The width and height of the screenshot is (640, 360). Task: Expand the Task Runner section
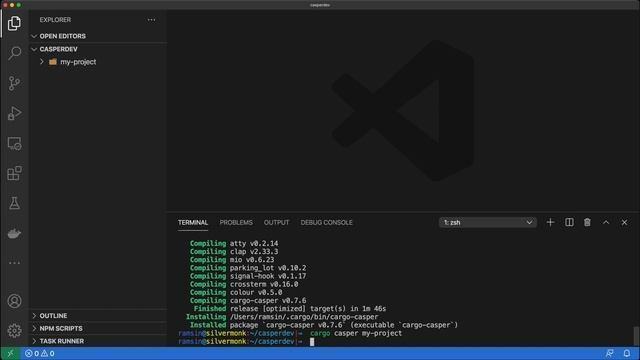(98, 341)
